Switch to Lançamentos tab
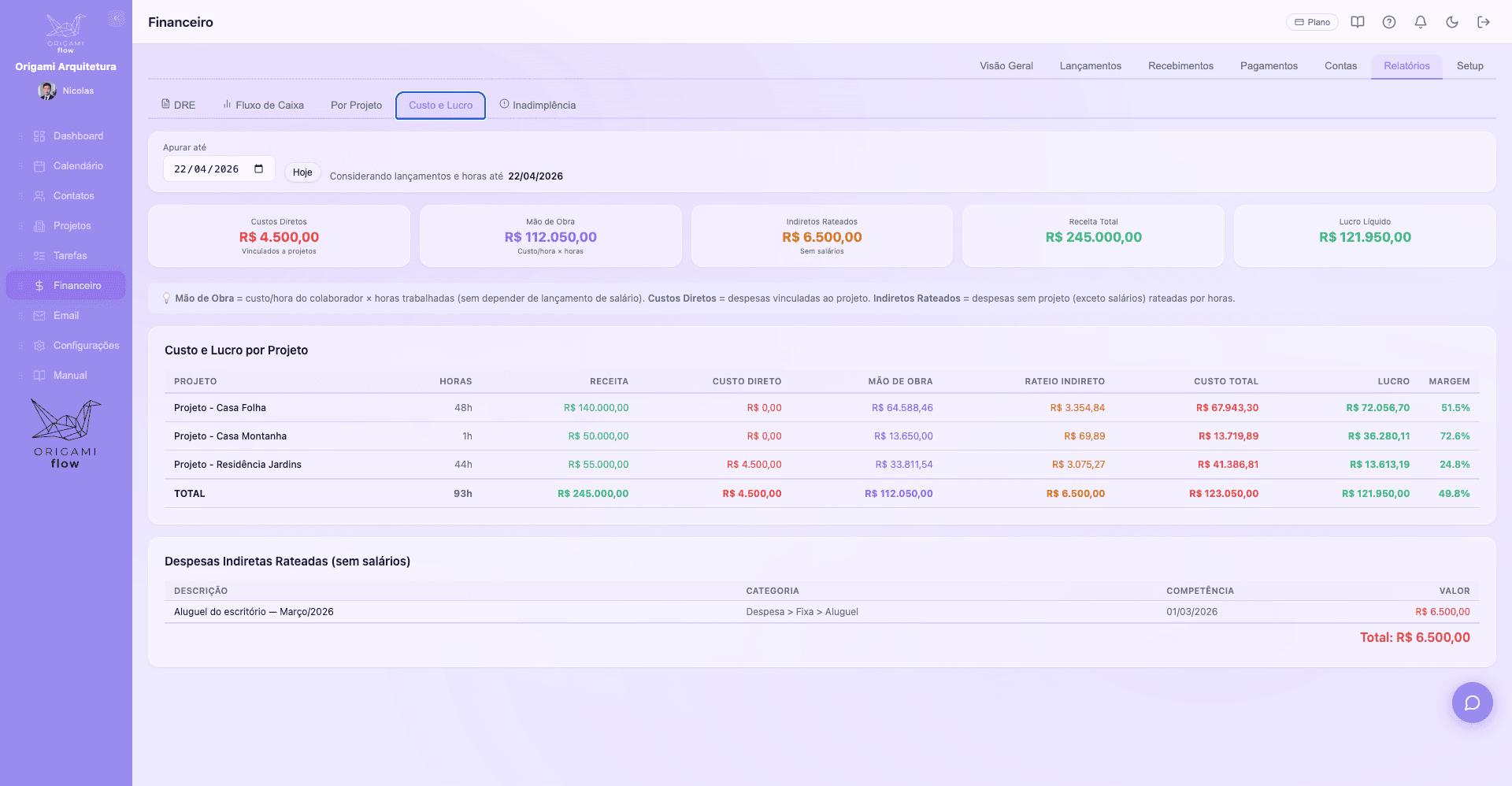Screen dimensions: 1512x786 coord(1090,66)
